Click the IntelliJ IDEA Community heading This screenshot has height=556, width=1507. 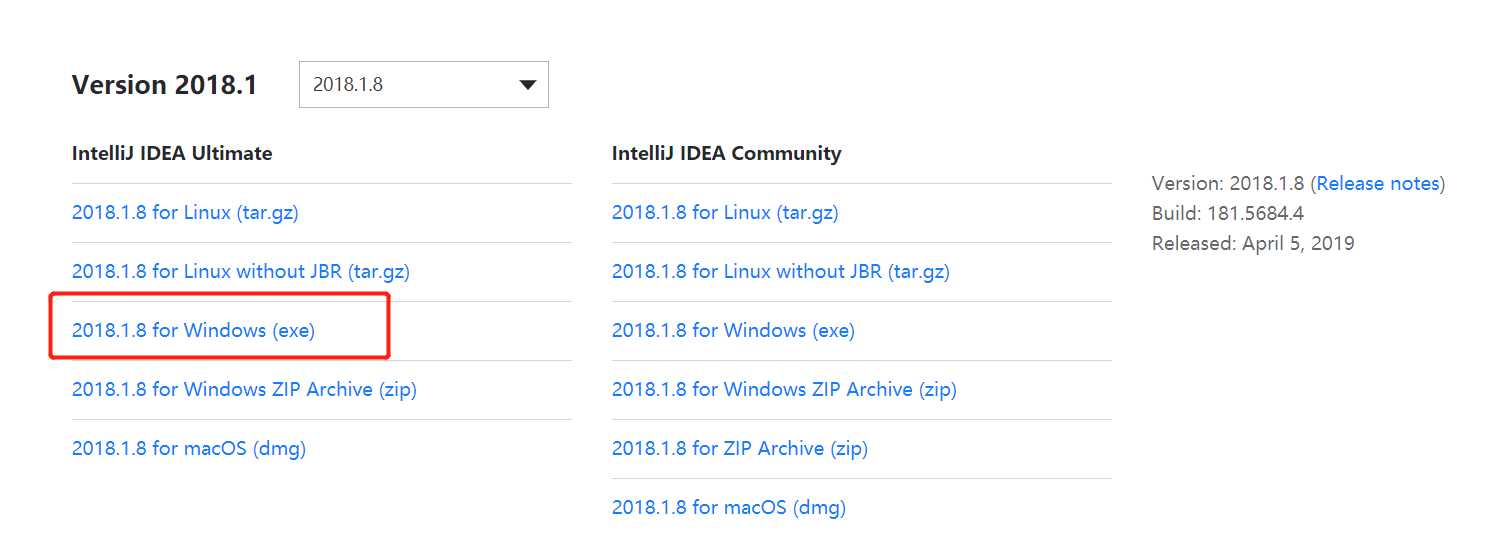(x=727, y=153)
